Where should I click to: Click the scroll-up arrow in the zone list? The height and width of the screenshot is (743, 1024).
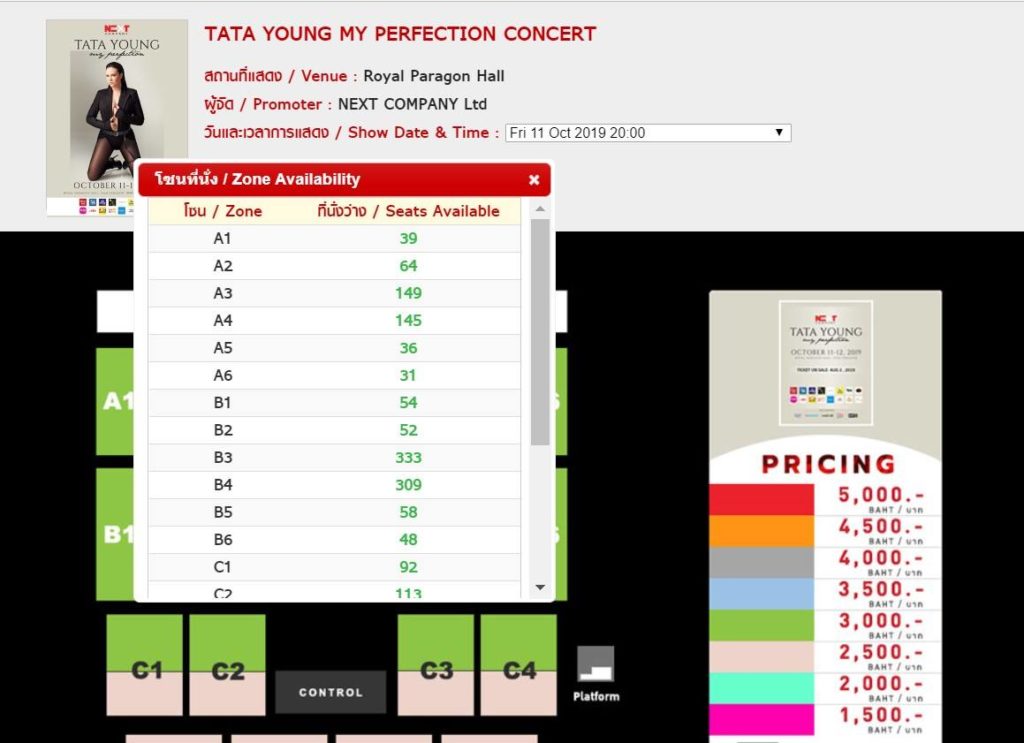coord(540,209)
